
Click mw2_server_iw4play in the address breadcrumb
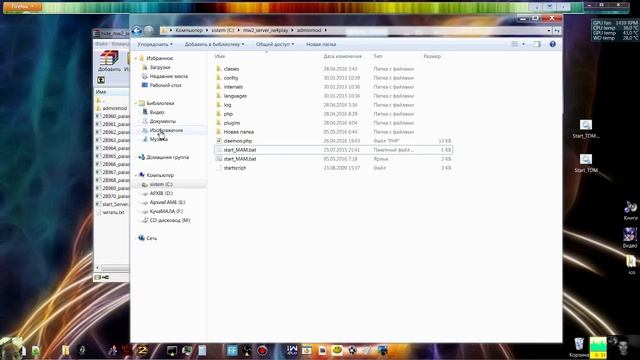265,31
